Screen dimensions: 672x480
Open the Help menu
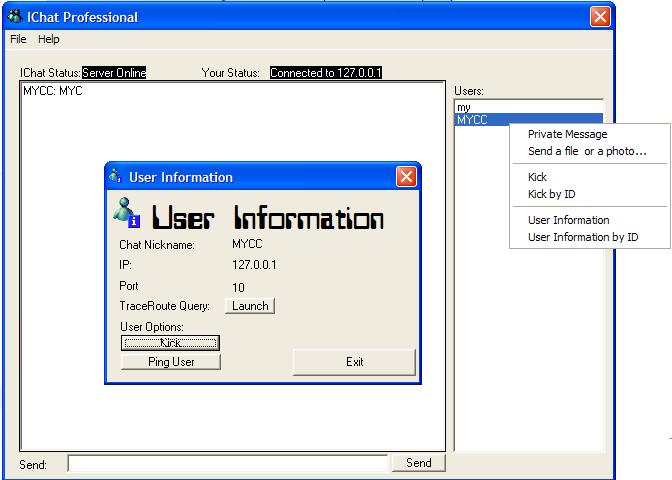click(49, 39)
